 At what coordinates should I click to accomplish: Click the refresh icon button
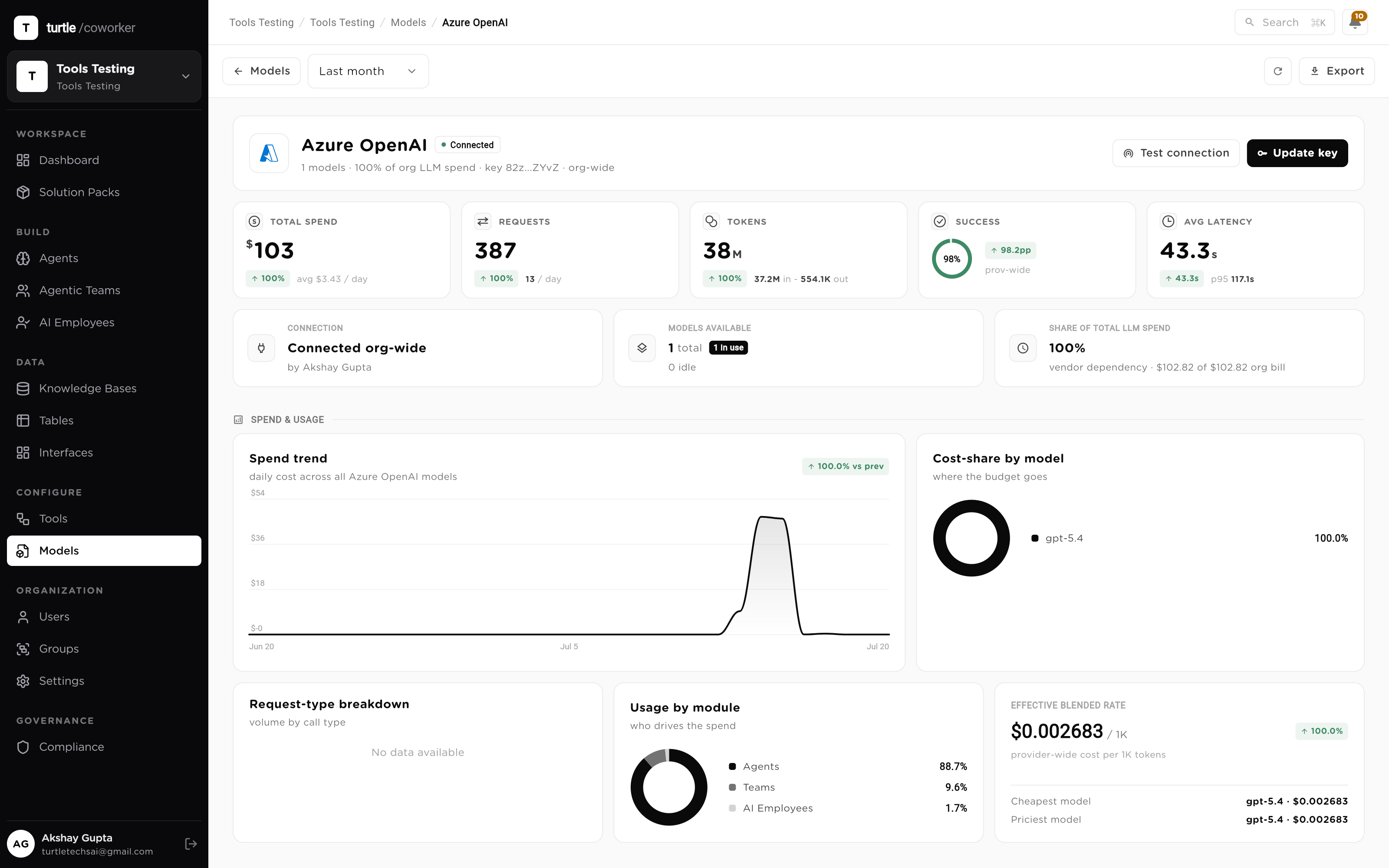(x=1277, y=71)
